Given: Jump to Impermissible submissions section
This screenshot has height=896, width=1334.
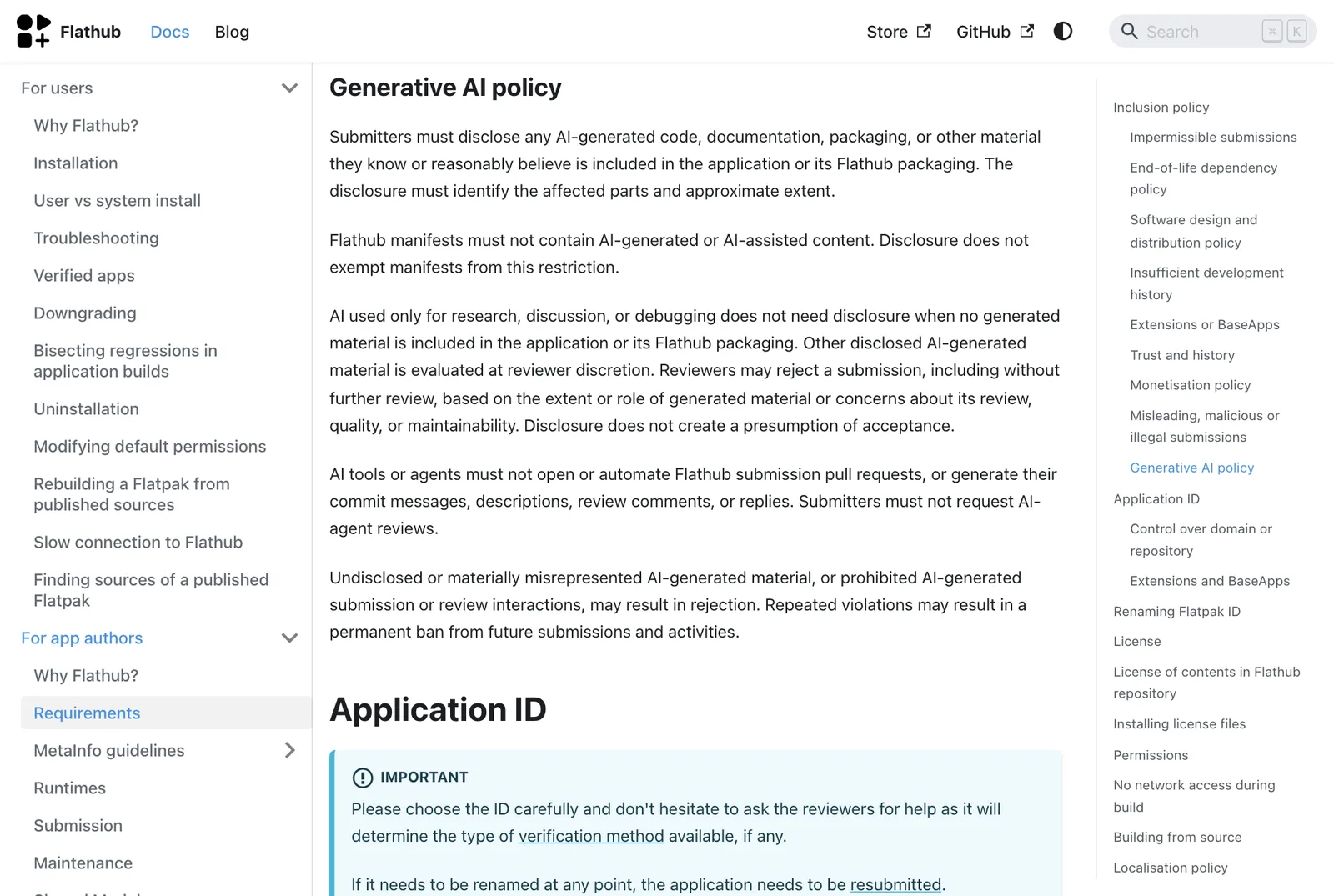Looking at the screenshot, I should tap(1214, 137).
